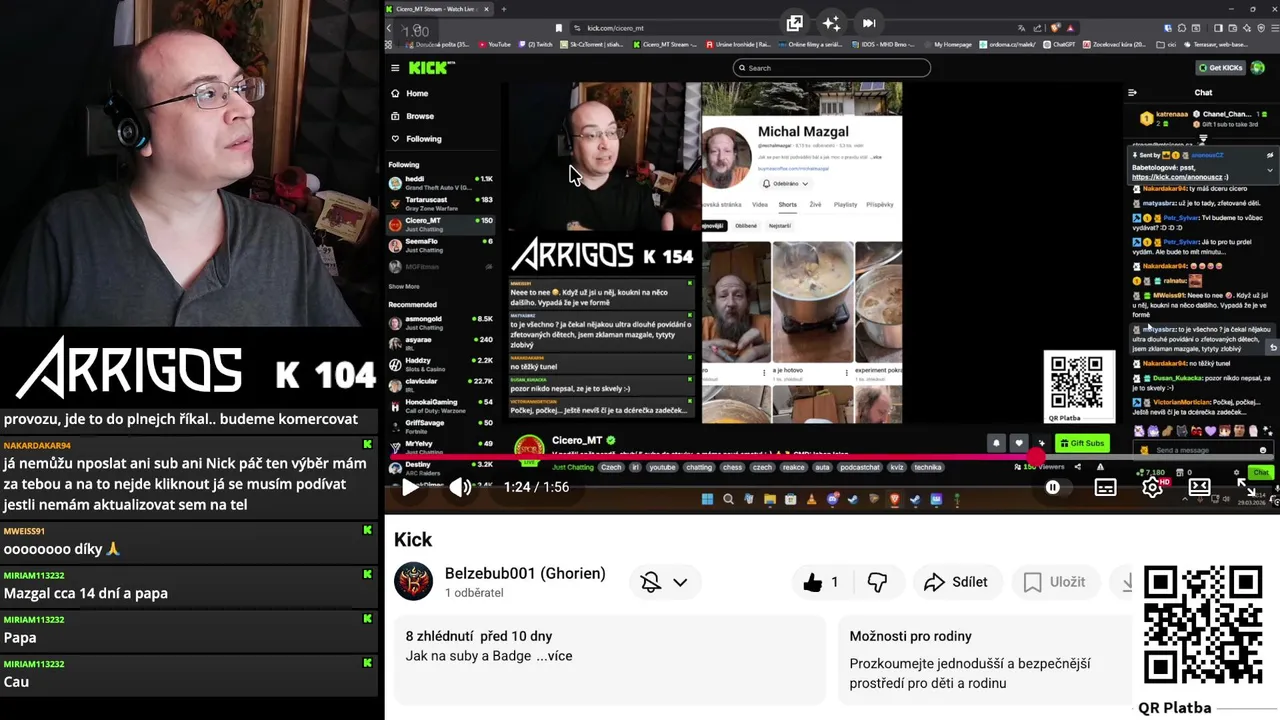Click the Get KICKs button

pyautogui.click(x=1220, y=68)
